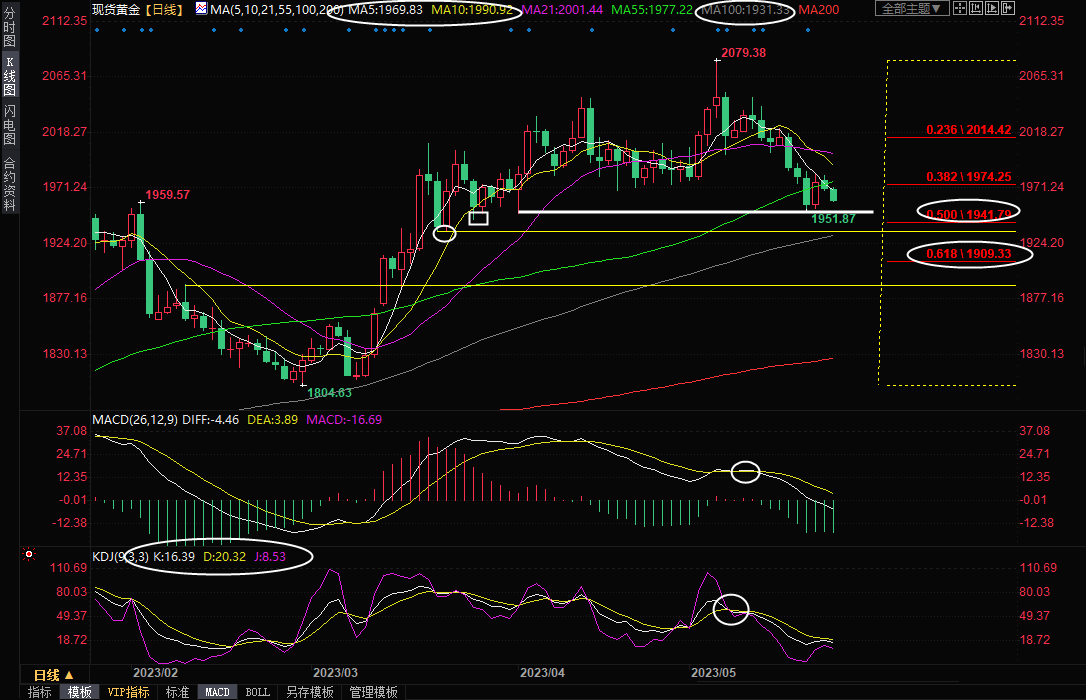Click the 0.618 Fibonacci level label
Image resolution: width=1086 pixels, height=700 pixels.
(x=969, y=254)
